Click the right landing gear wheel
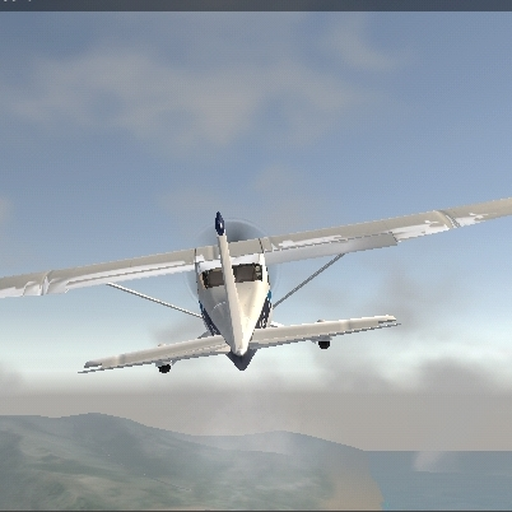This screenshot has height=512, width=512. (x=324, y=344)
